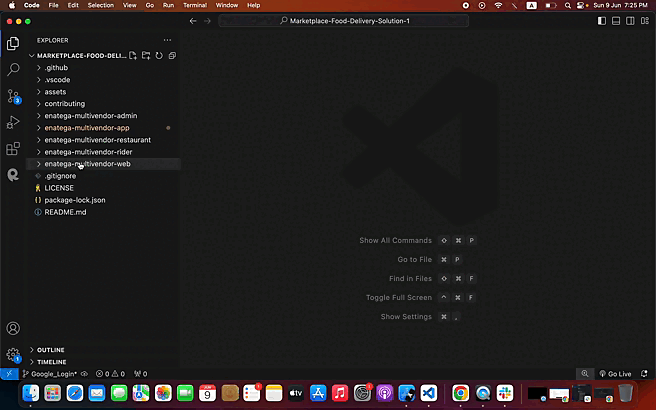Toggle the bottom panel layout button
Image resolution: width=656 pixels, height=410 pixels.
pos(628,20)
